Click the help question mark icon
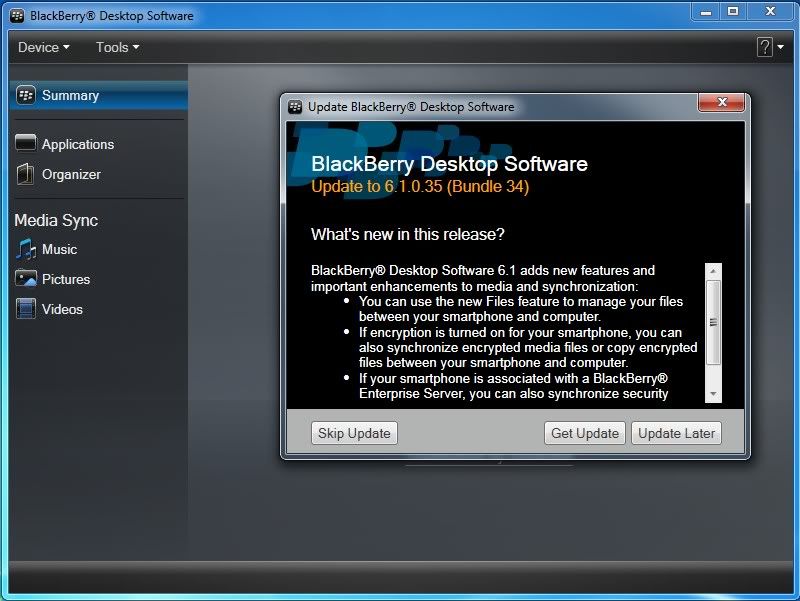 point(764,47)
